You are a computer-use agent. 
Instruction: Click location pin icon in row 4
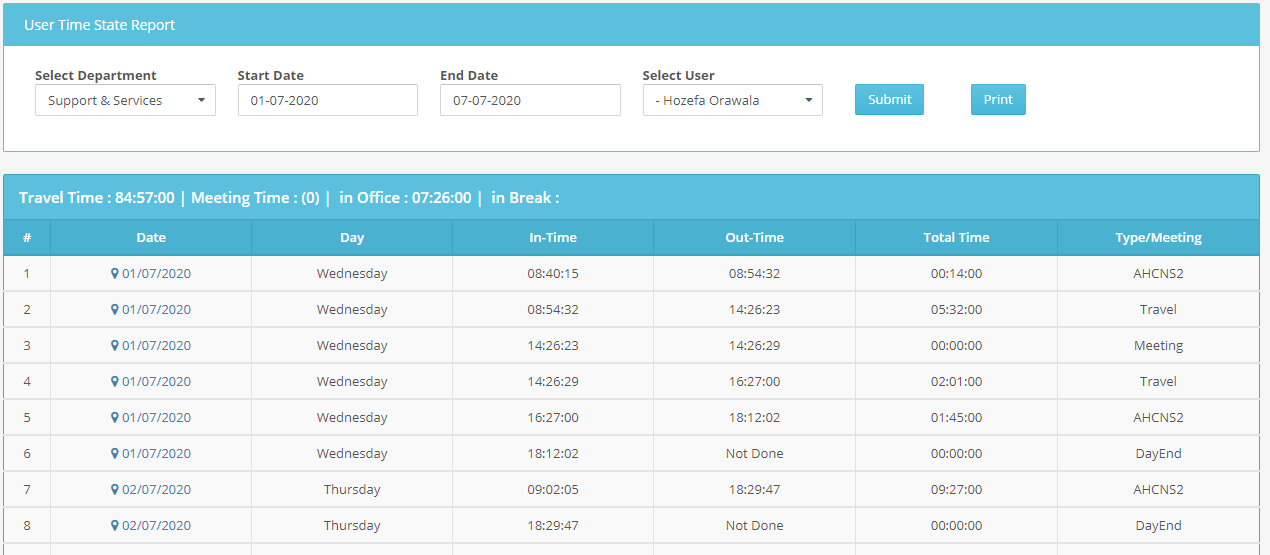tap(115, 382)
